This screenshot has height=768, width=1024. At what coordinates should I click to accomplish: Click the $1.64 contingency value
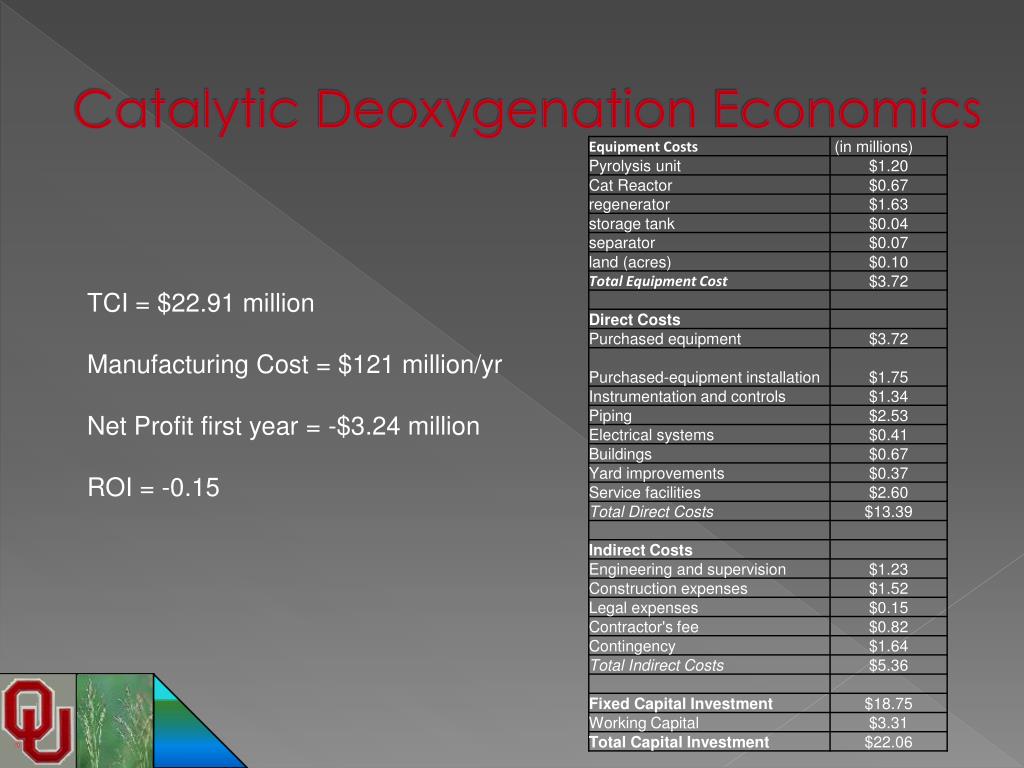pyautogui.click(x=888, y=647)
